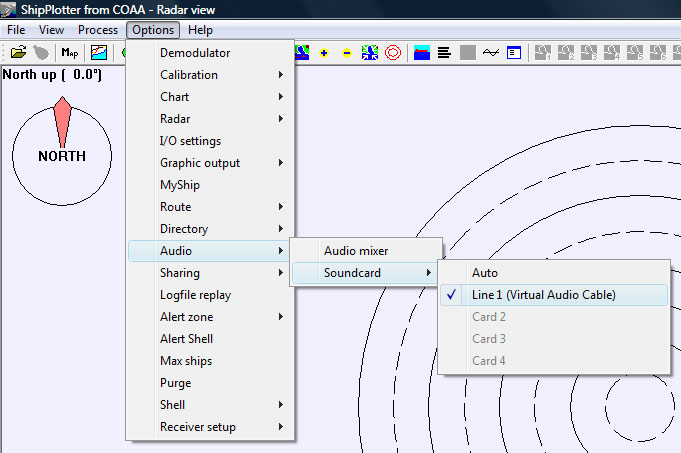Viewport: 681px width, 453px height.
Task: Click the yellow minus zoom-out icon
Action: 347,53
